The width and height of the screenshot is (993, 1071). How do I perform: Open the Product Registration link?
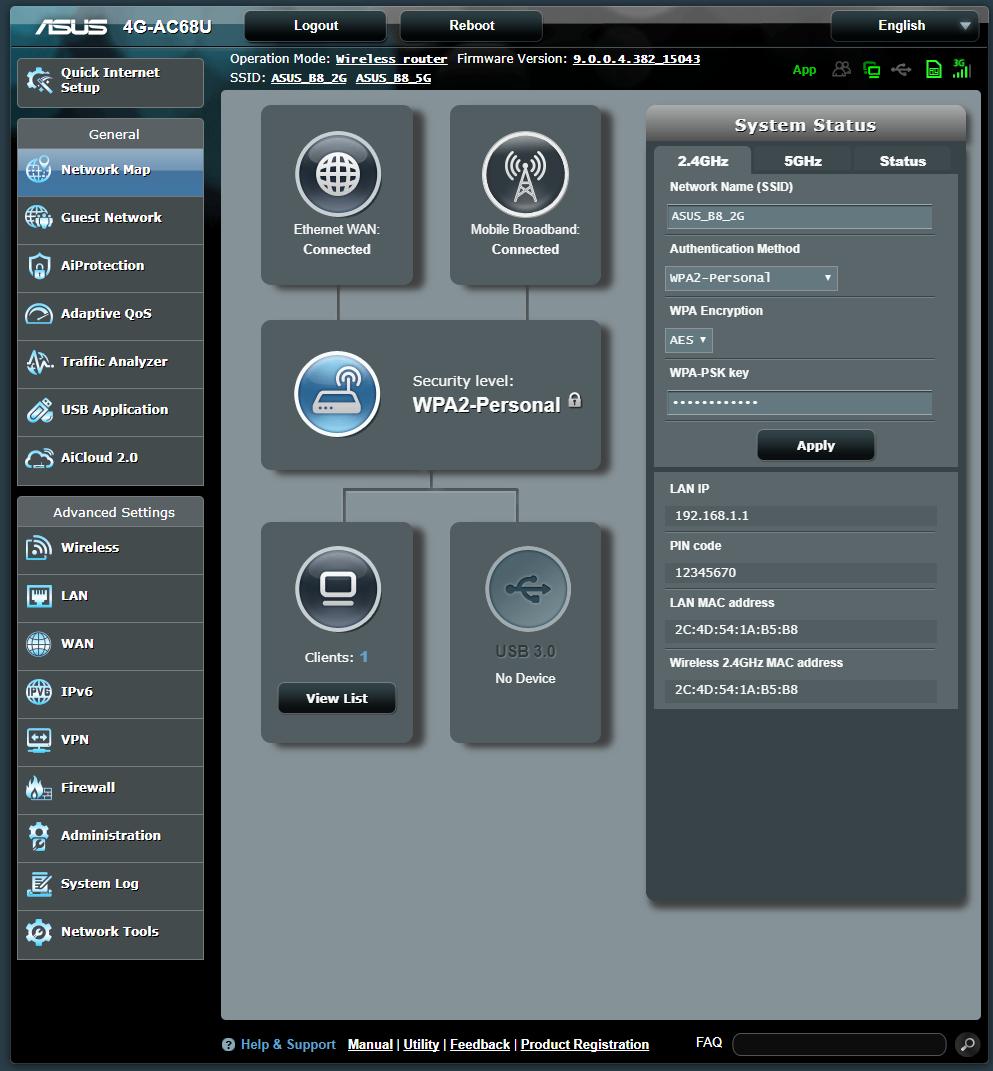coord(585,1044)
